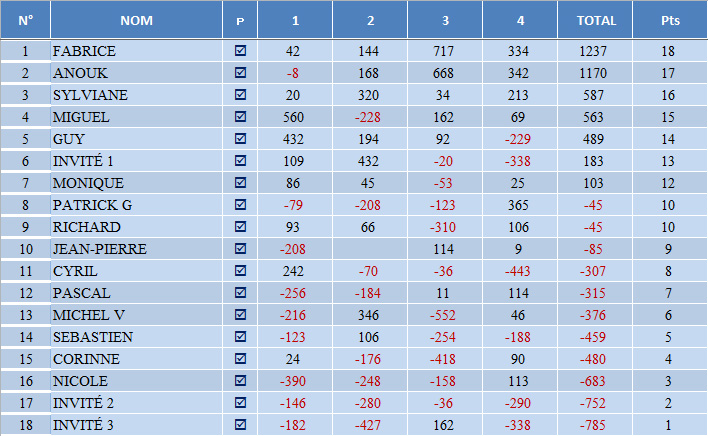
Task: Click the TOTAL column header
Action: click(x=596, y=20)
